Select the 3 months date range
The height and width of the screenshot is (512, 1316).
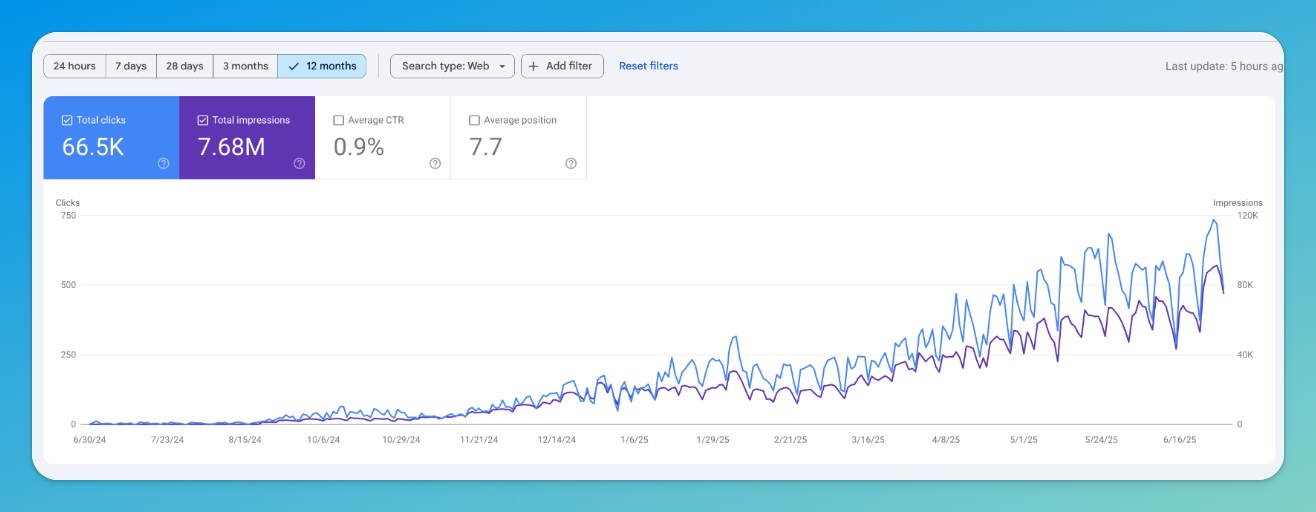(245, 67)
